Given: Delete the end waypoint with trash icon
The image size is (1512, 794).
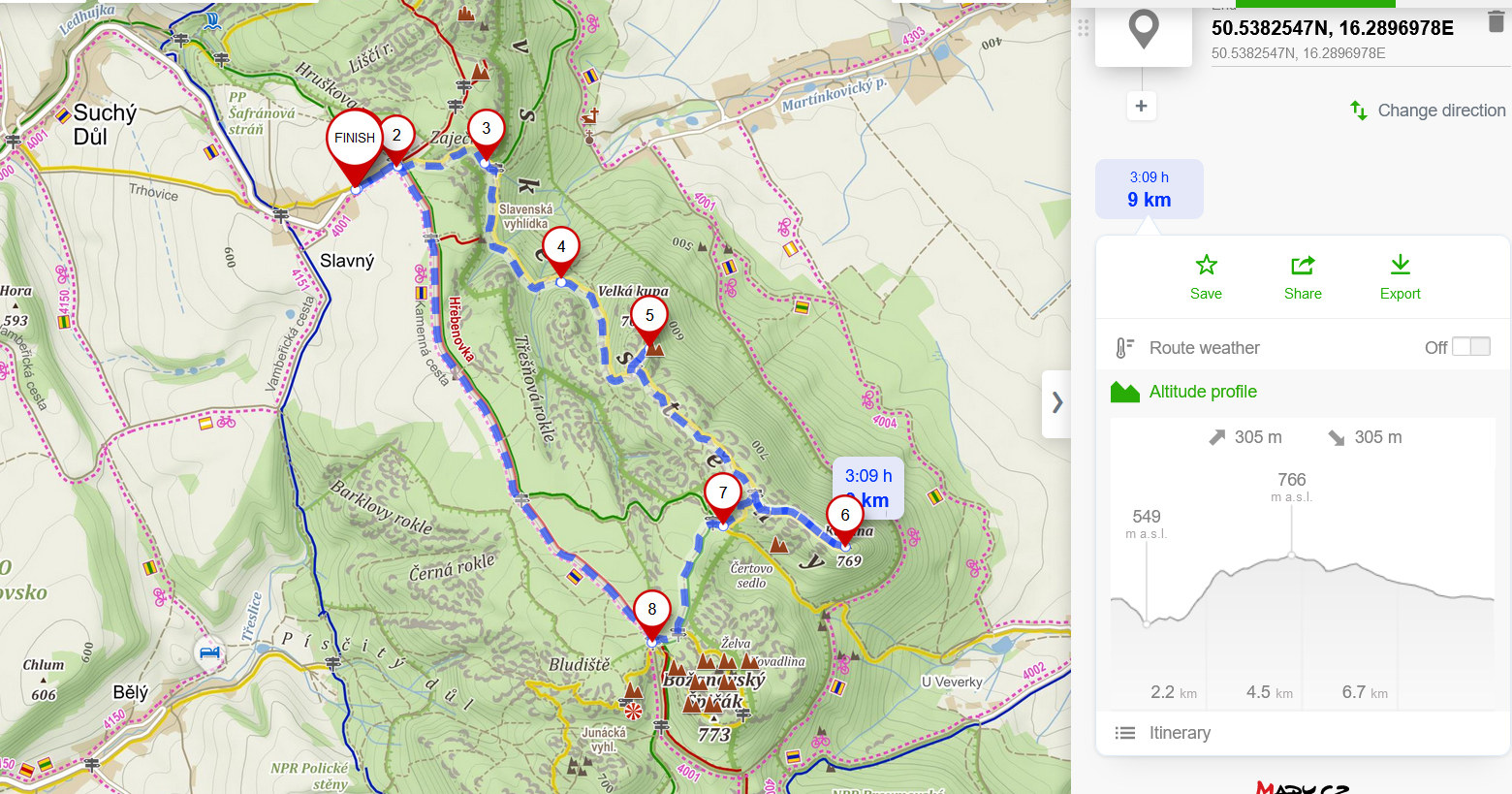Looking at the screenshot, I should (x=1496, y=23).
